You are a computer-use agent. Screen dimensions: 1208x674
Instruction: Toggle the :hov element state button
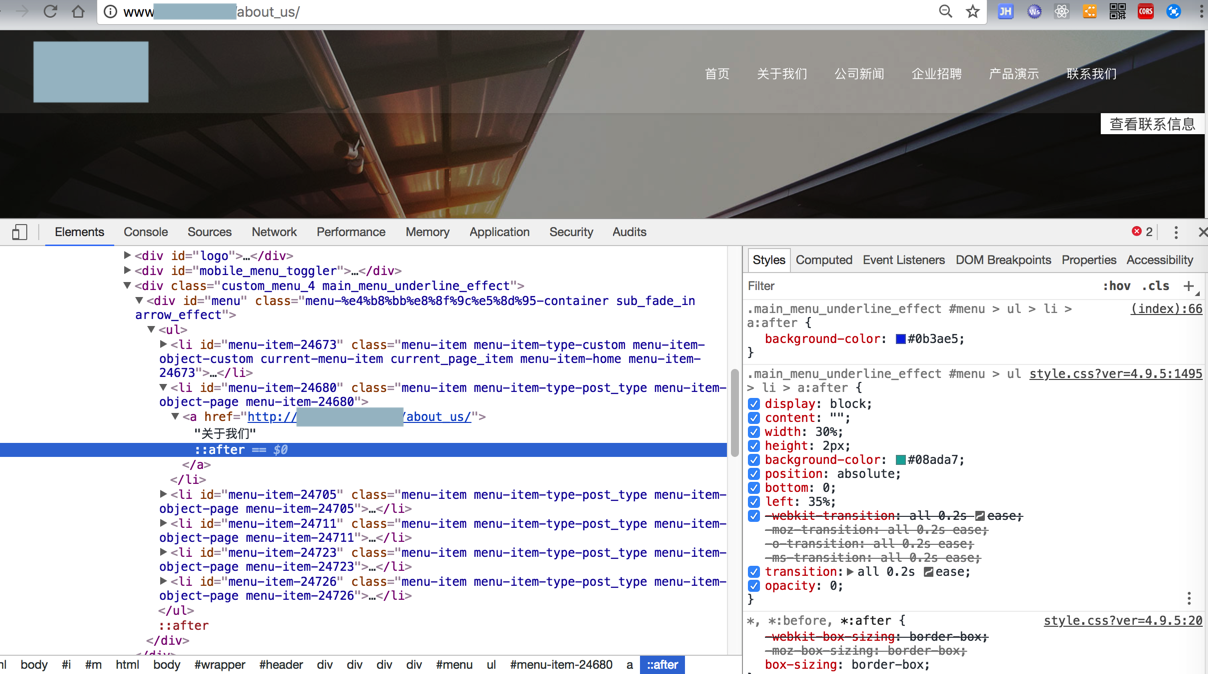tap(1116, 286)
